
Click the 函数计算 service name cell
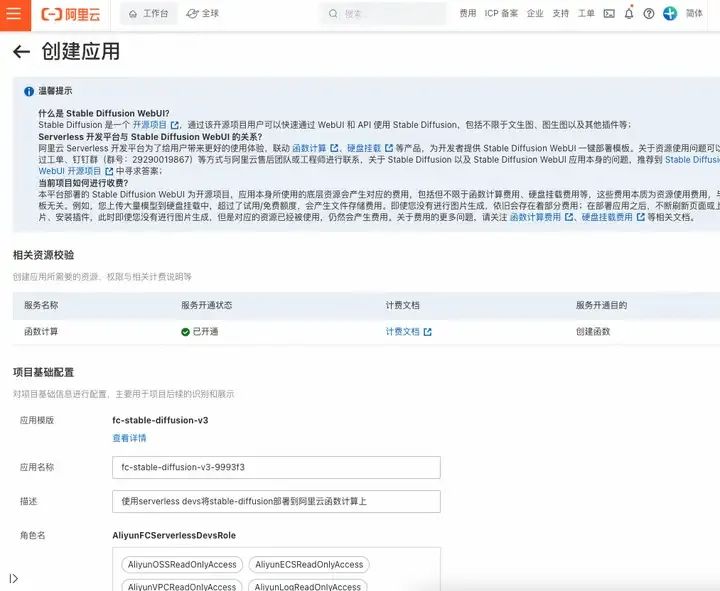pyautogui.click(x=41, y=332)
